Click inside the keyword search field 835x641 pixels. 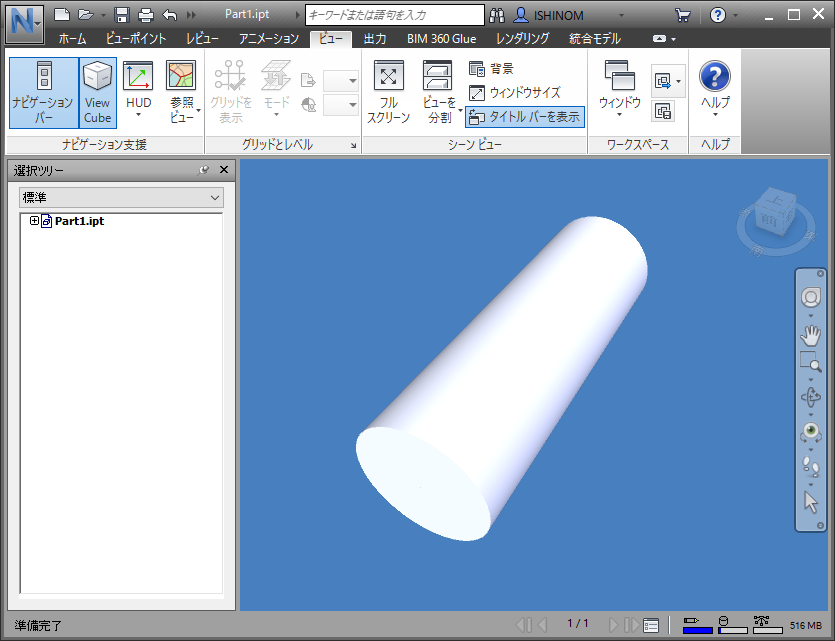click(x=395, y=14)
